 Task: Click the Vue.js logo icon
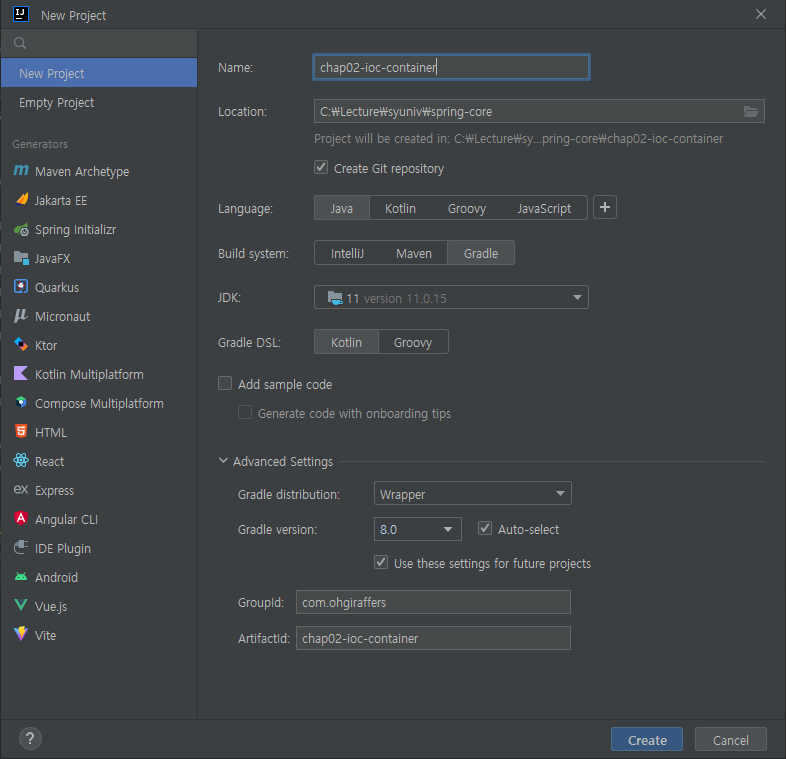[21, 605]
